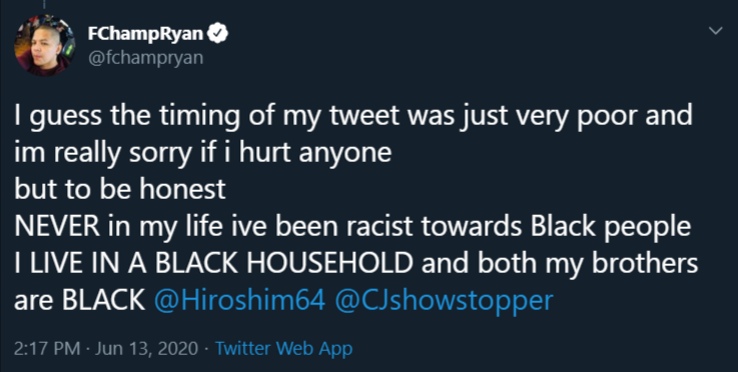Open the @fchampryan handle link
This screenshot has height=372, width=738.
pyautogui.click(x=145, y=59)
